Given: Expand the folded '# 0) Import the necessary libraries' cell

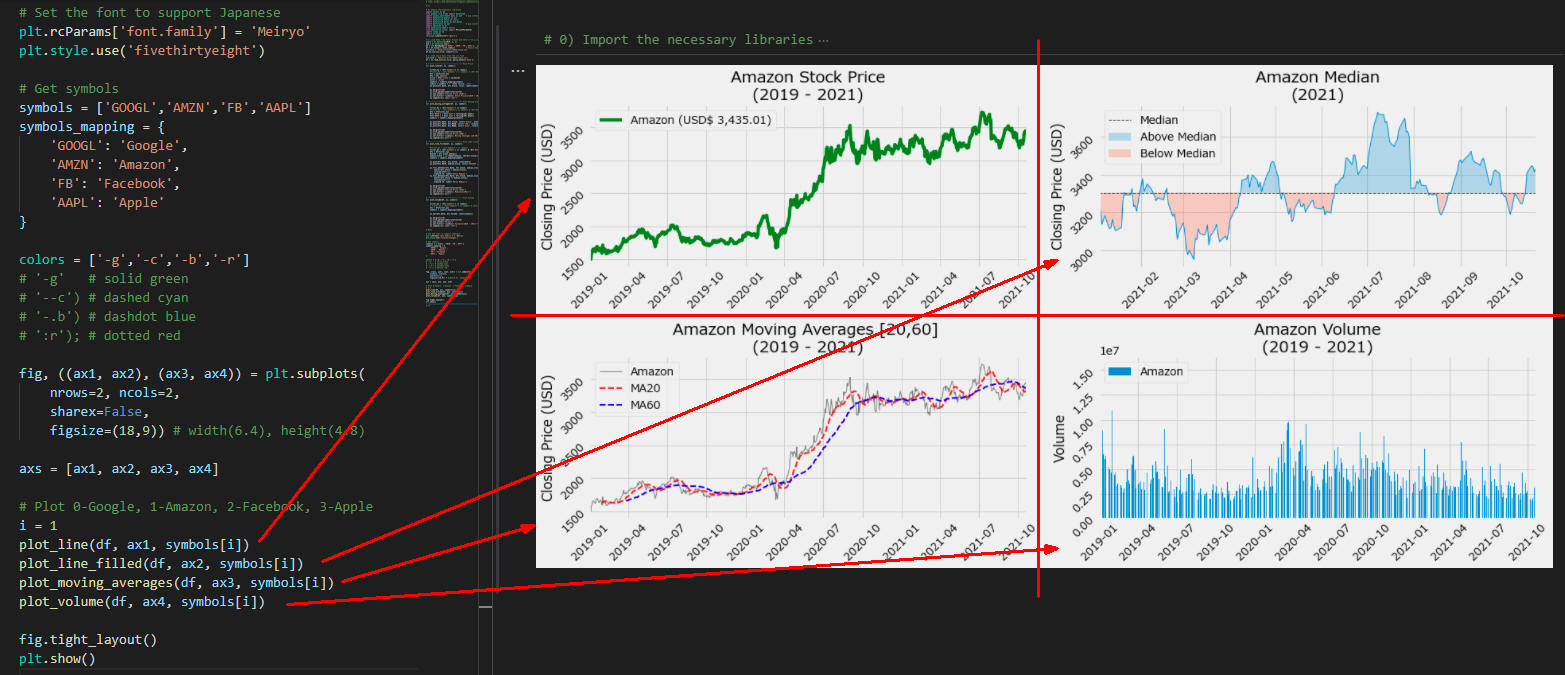Looking at the screenshot, I should pyautogui.click(x=686, y=40).
